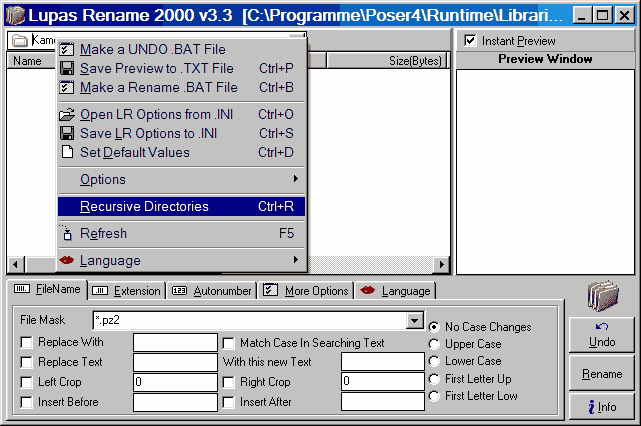Click the More Options checklist tab icon
The width and height of the screenshot is (641, 426).
click(270, 290)
